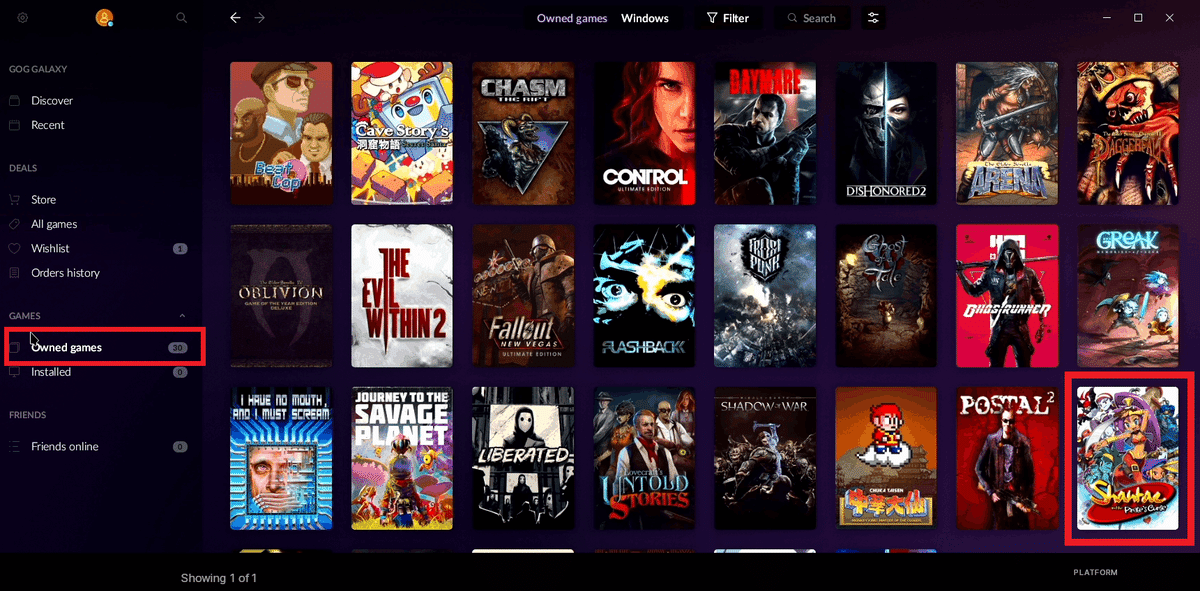Open the pixel-art Chinese-titled game cover
The height and width of the screenshot is (591, 1200).
point(887,459)
